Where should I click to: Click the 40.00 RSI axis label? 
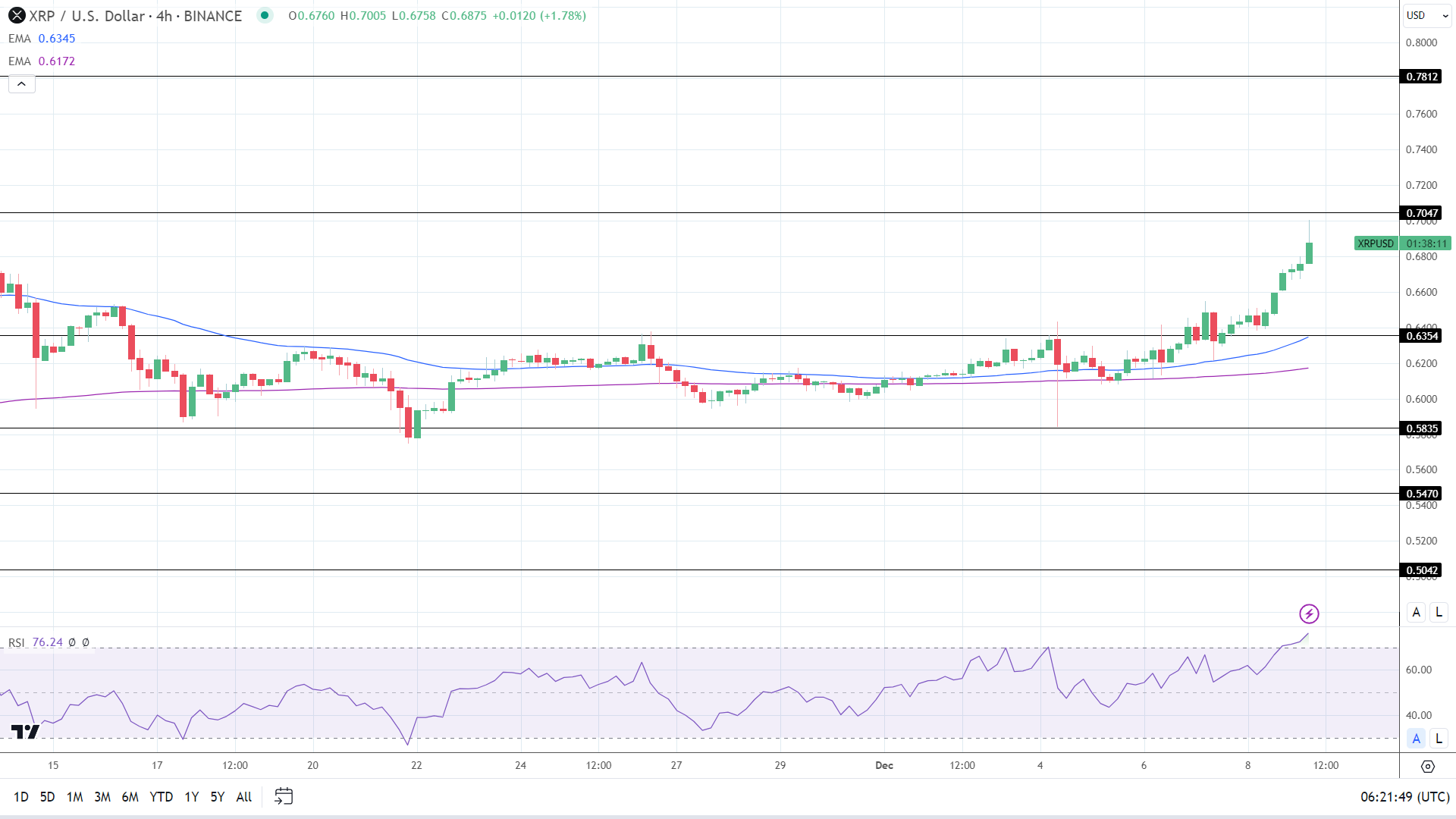click(1418, 715)
